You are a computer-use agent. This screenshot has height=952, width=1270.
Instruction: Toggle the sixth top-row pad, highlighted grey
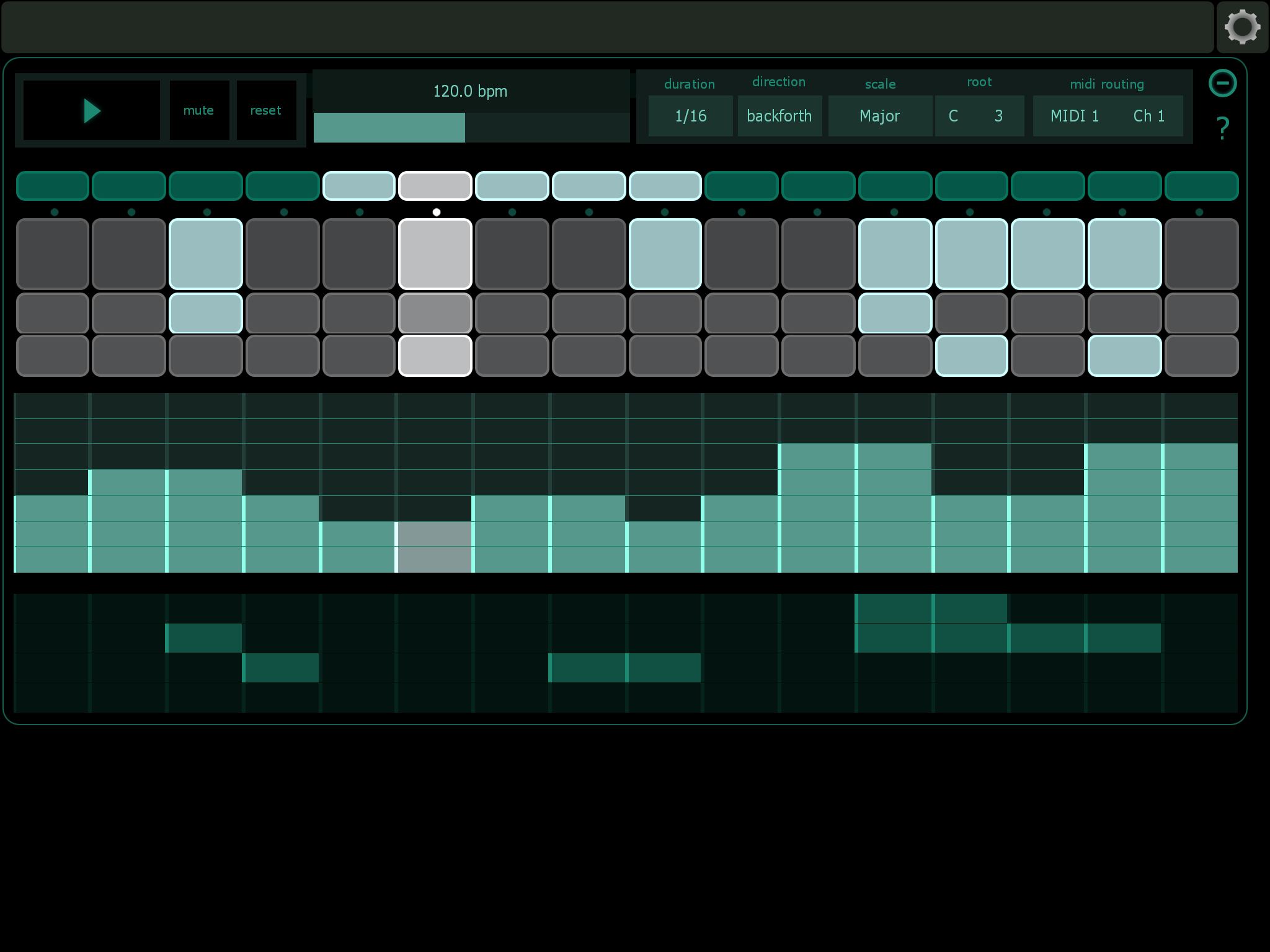[435, 186]
